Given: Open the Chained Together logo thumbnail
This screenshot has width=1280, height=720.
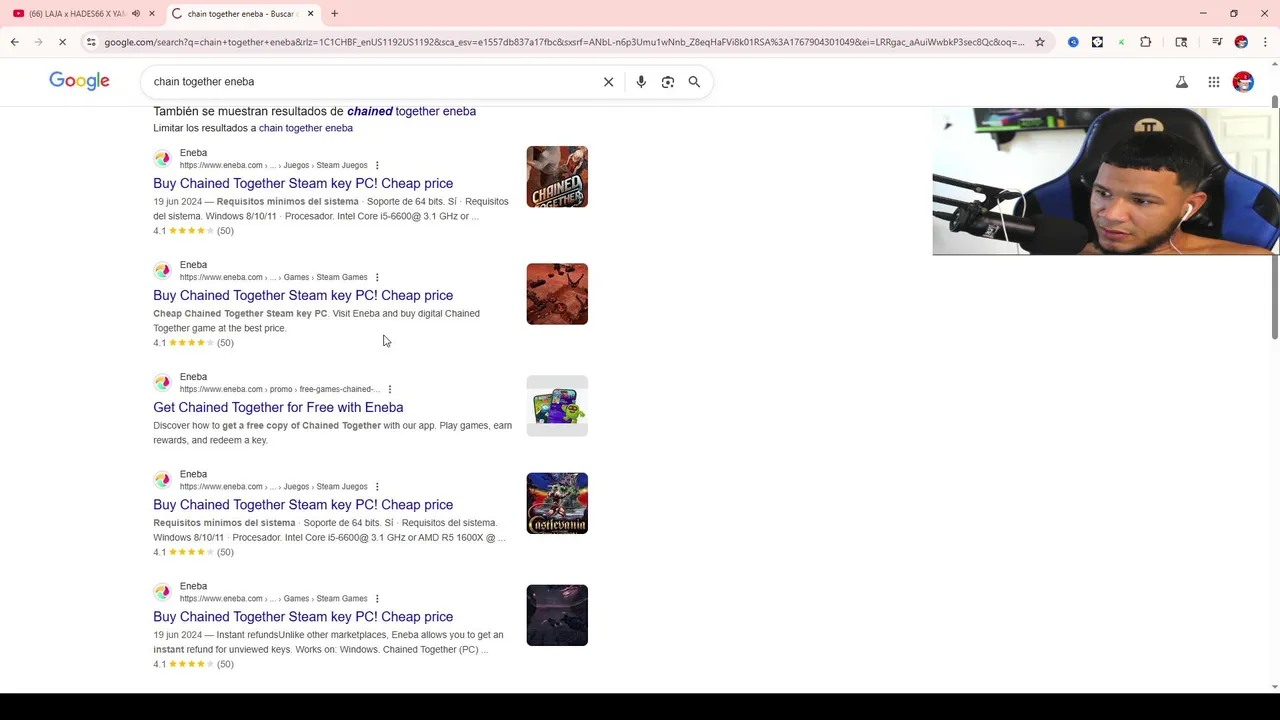Looking at the screenshot, I should pos(557,177).
